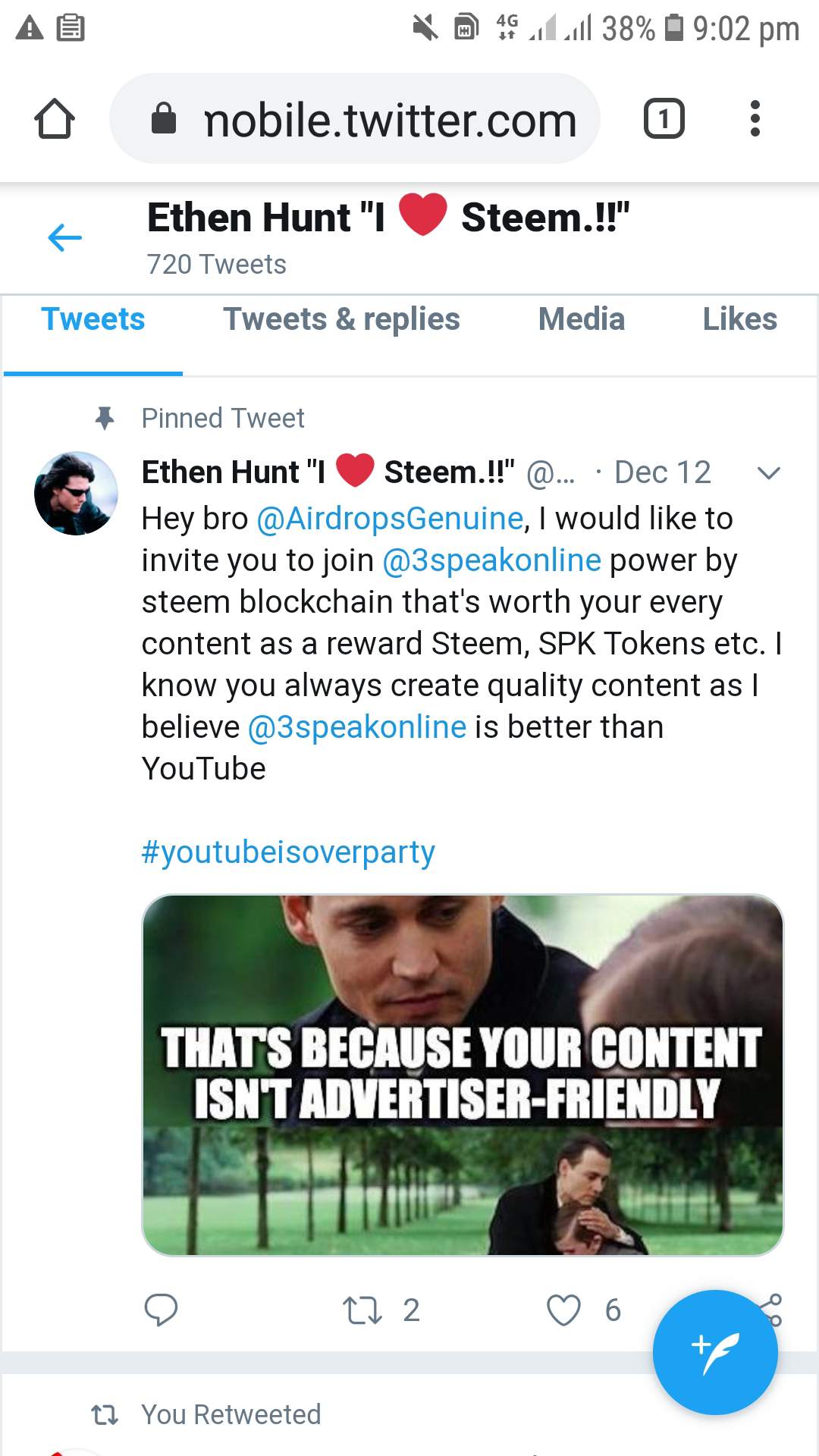The image size is (819, 1456).
Task: Tap the lock icon in address bar
Action: [164, 119]
